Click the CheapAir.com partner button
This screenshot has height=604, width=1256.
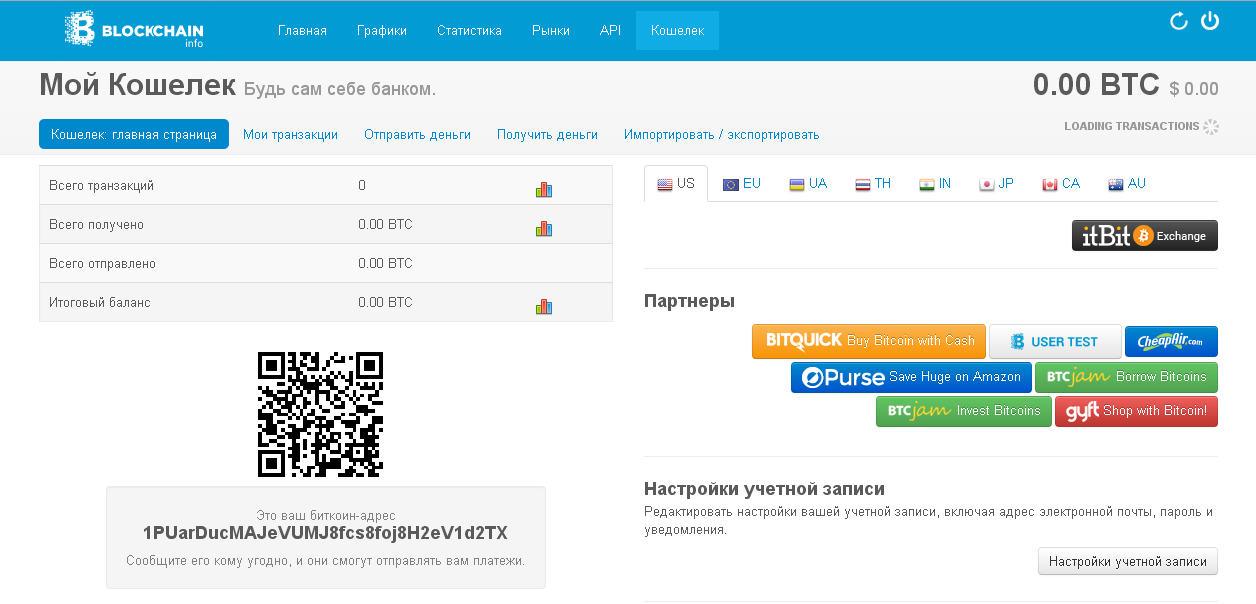pyautogui.click(x=1171, y=341)
